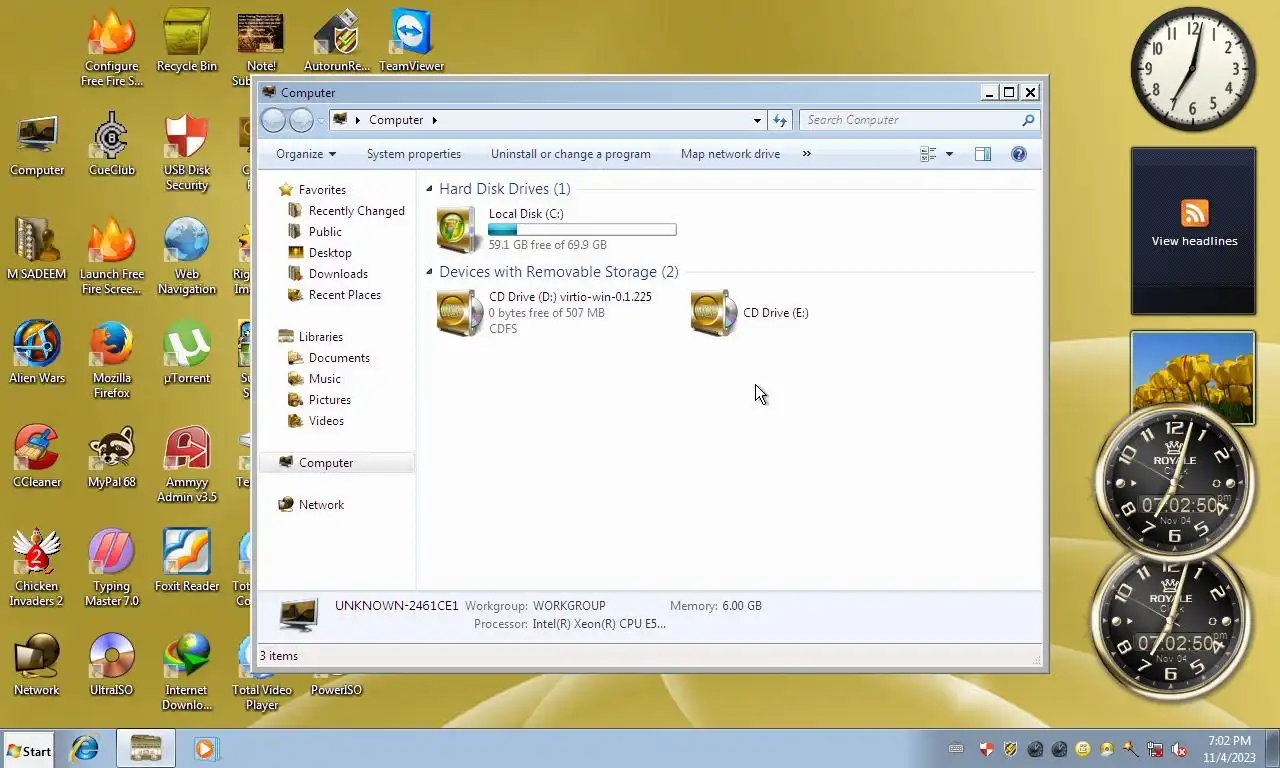This screenshot has height=768, width=1280.
Task: Select Internet Download Manager desktop shortcut
Action: [x=187, y=672]
